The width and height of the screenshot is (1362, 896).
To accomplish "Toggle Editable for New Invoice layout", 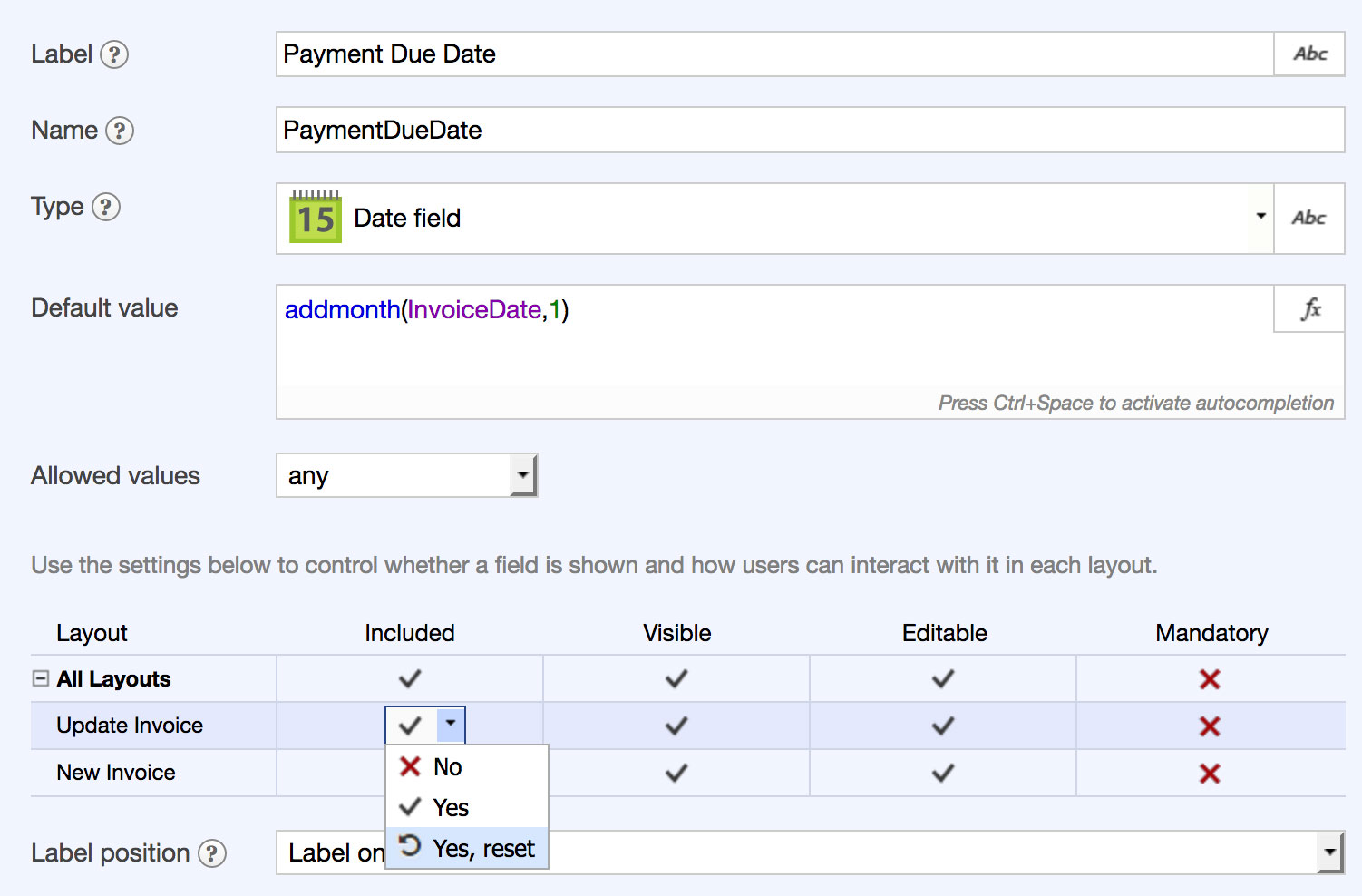I will click(943, 773).
